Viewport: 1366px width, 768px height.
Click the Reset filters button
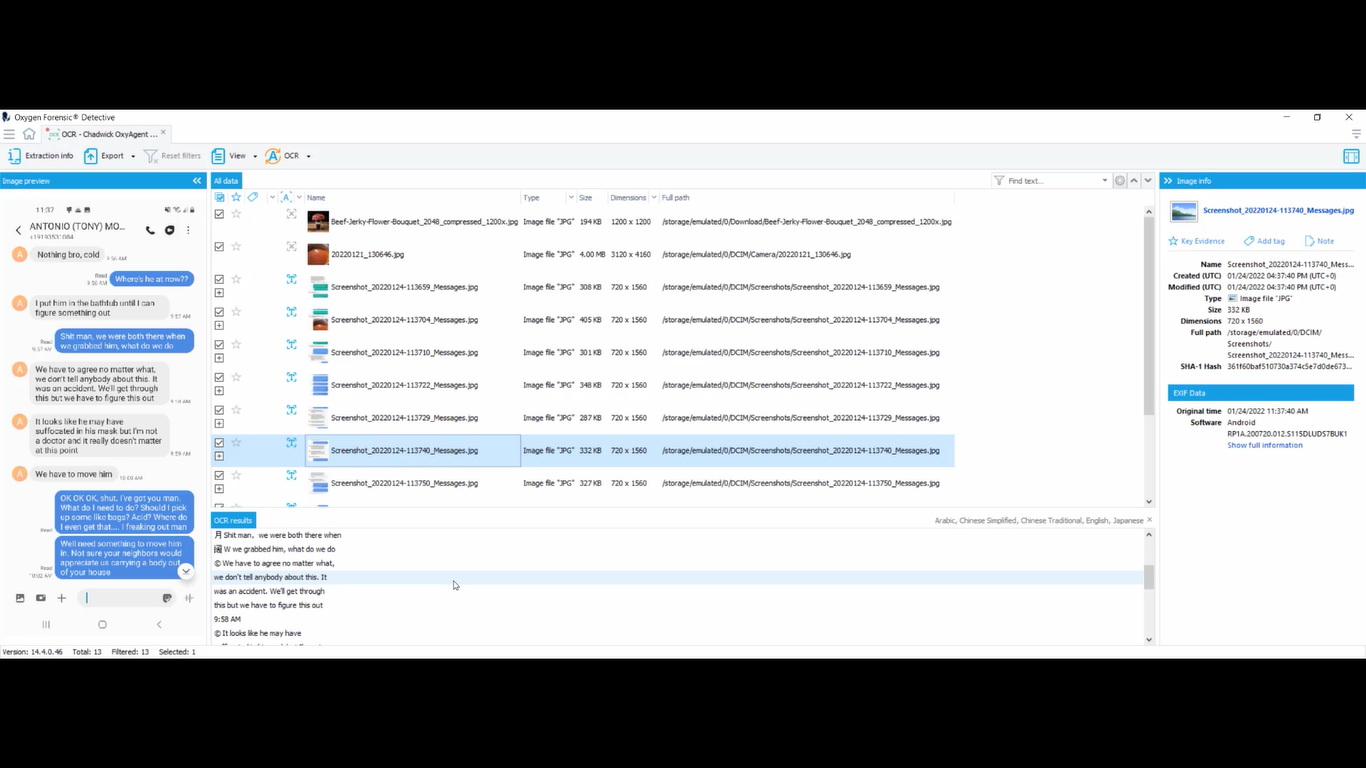coord(173,156)
